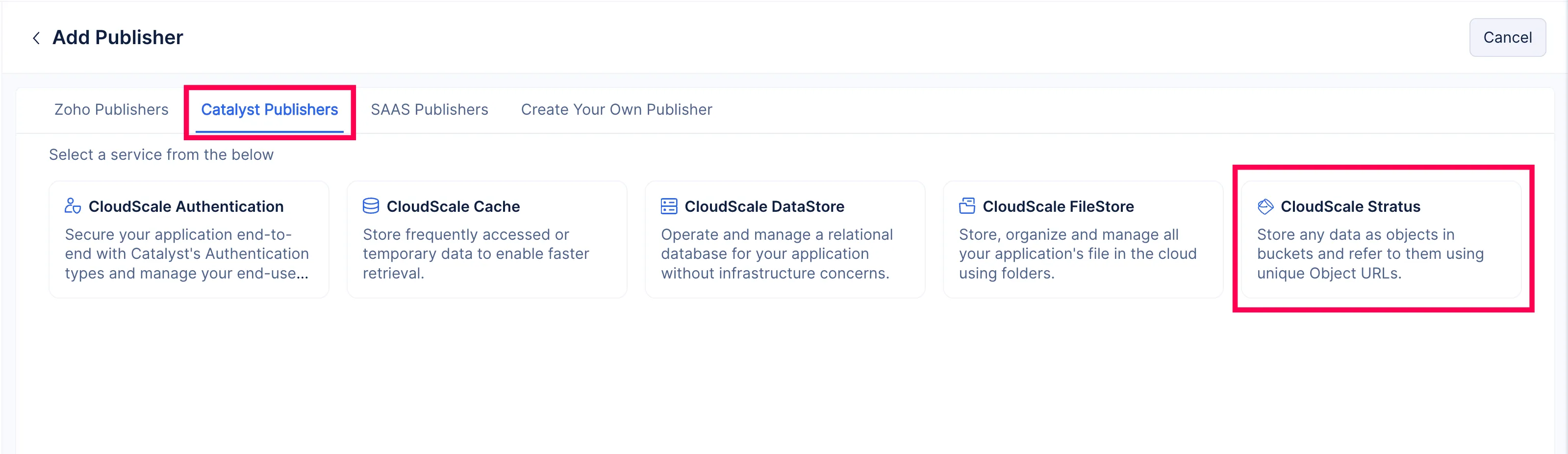Switch to Create Your Own Publisher tab
The height and width of the screenshot is (454, 1568).
tap(616, 109)
